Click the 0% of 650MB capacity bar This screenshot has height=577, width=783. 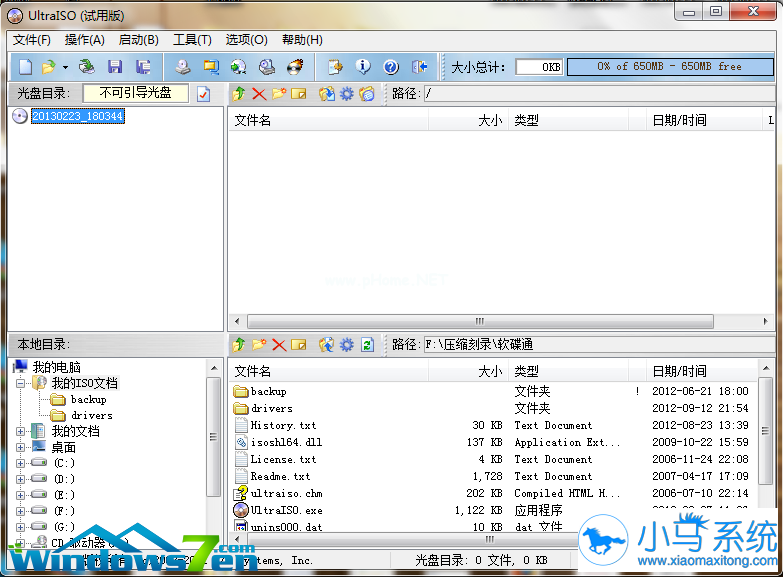670,66
